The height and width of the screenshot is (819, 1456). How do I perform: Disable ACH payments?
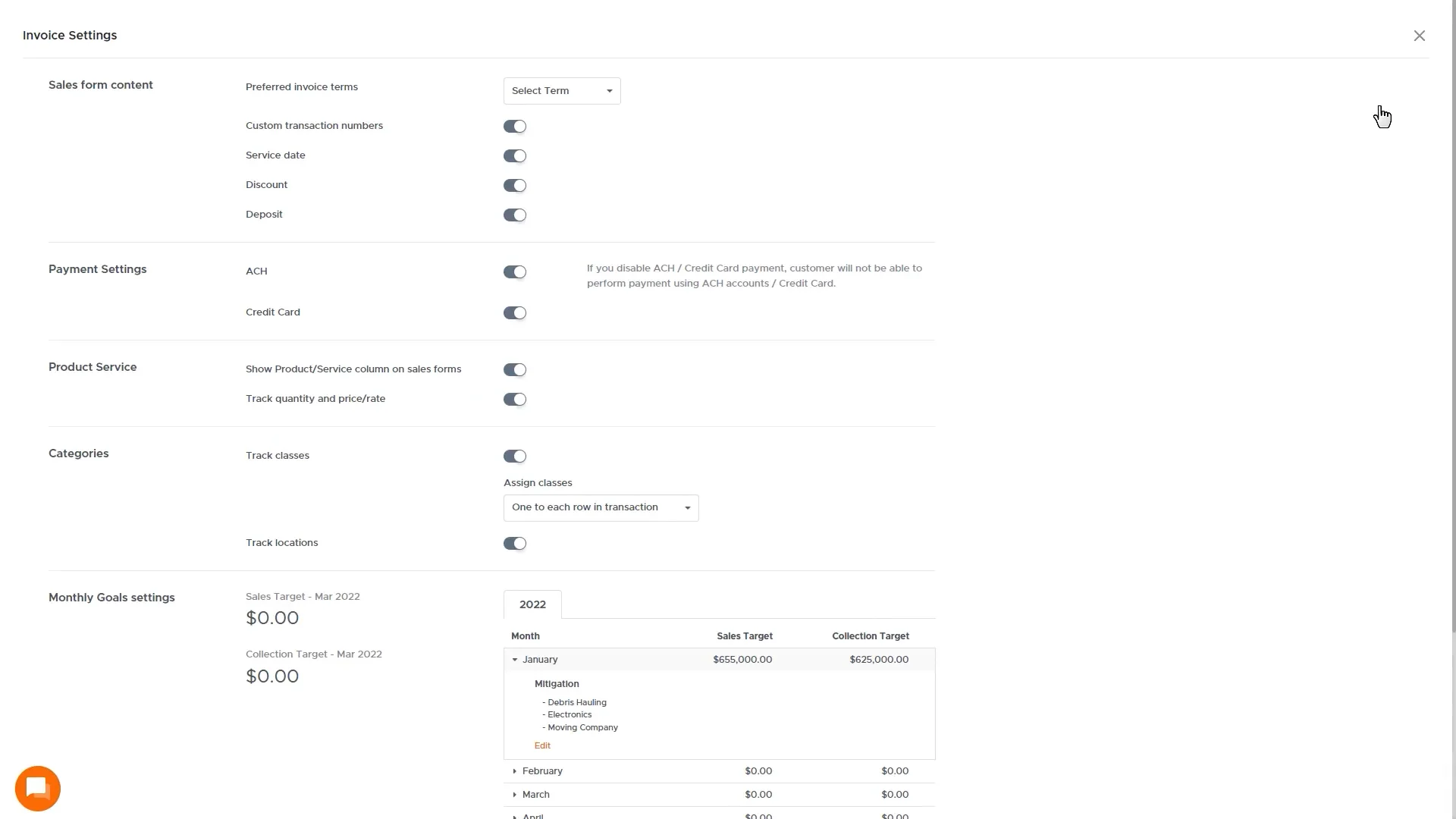tap(514, 271)
